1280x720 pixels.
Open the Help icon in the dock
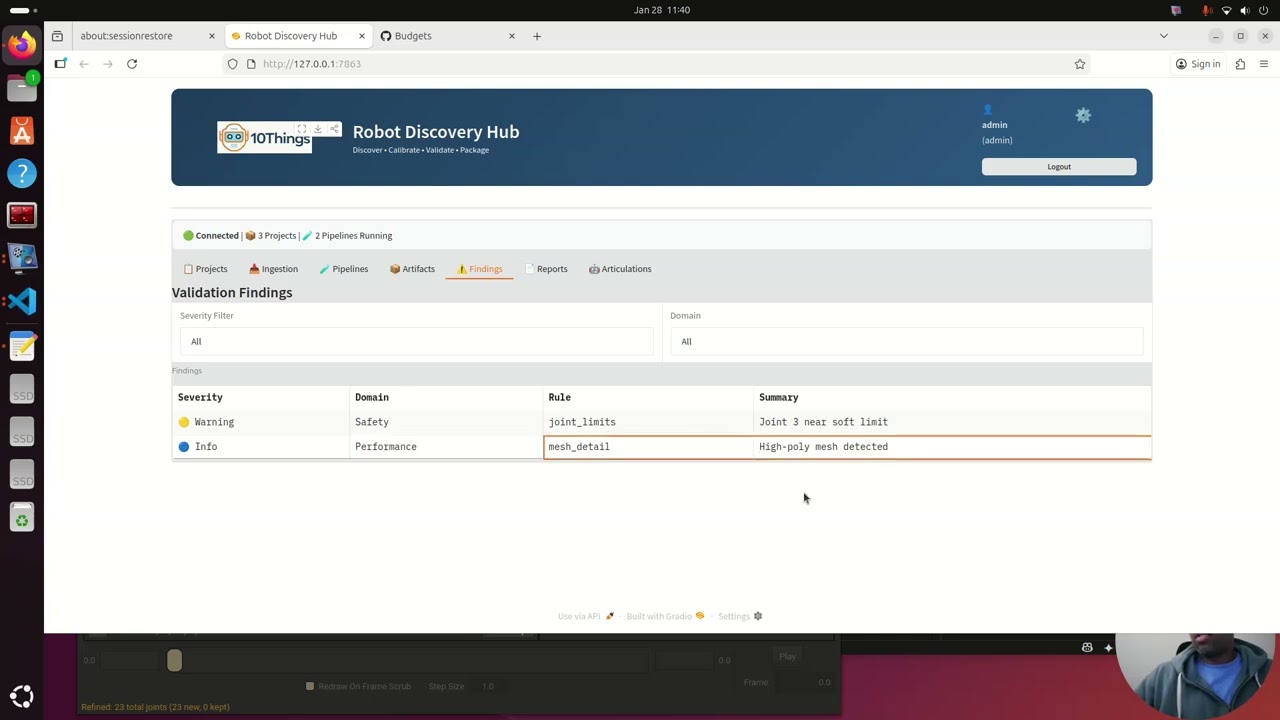pos(22,173)
